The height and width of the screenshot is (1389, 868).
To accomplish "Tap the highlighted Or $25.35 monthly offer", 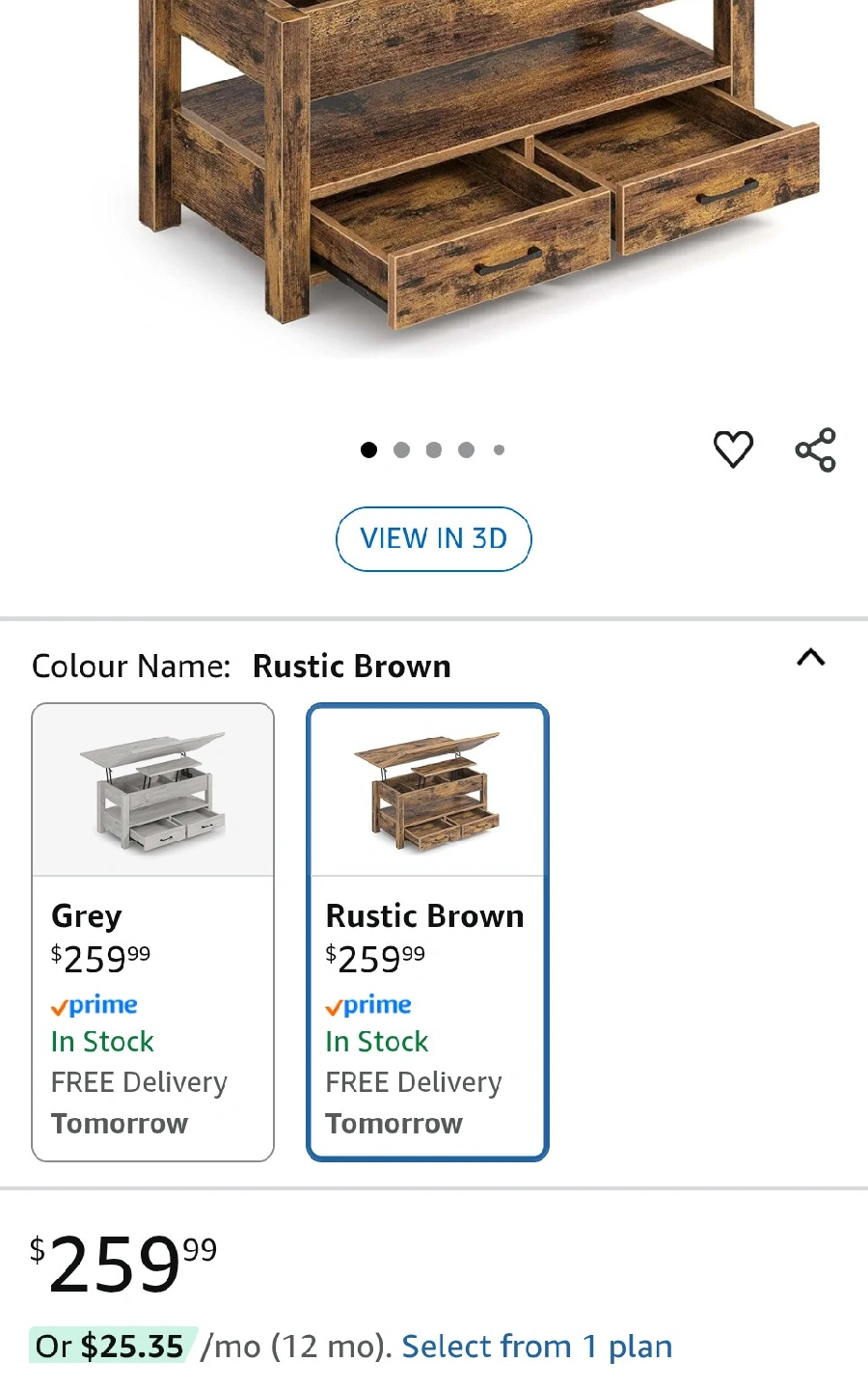I will (x=111, y=1346).
